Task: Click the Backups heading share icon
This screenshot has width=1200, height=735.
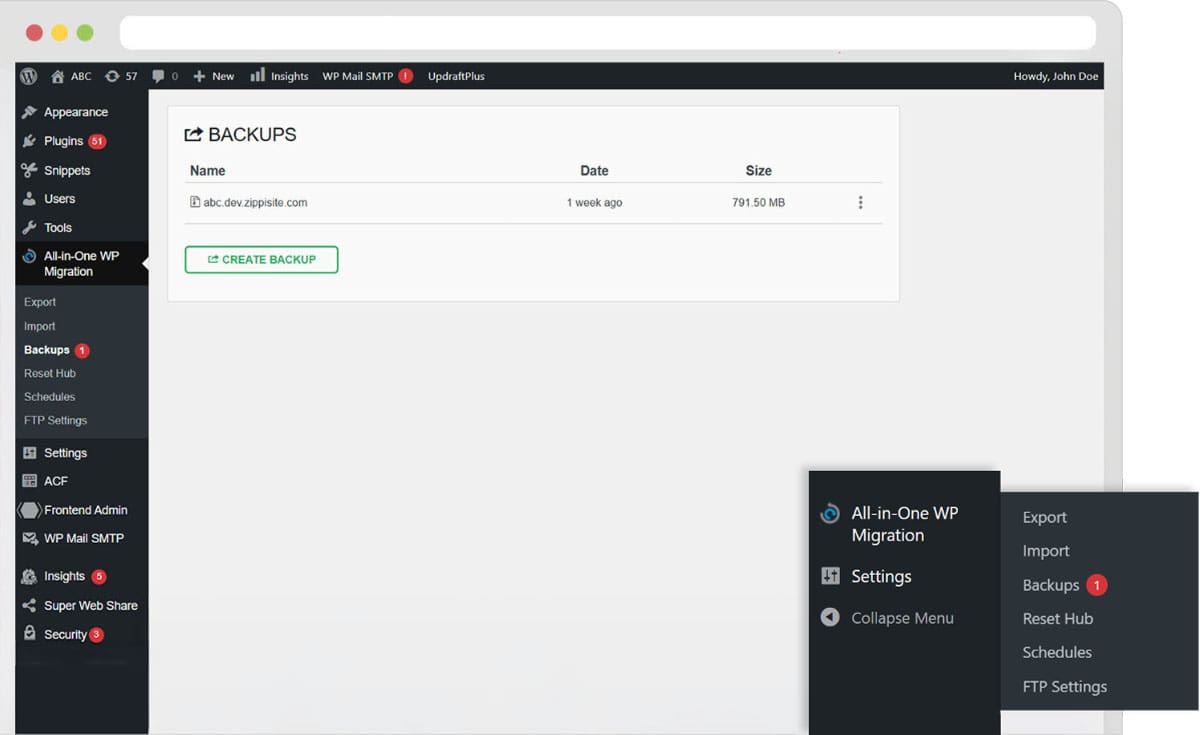Action: coord(194,134)
